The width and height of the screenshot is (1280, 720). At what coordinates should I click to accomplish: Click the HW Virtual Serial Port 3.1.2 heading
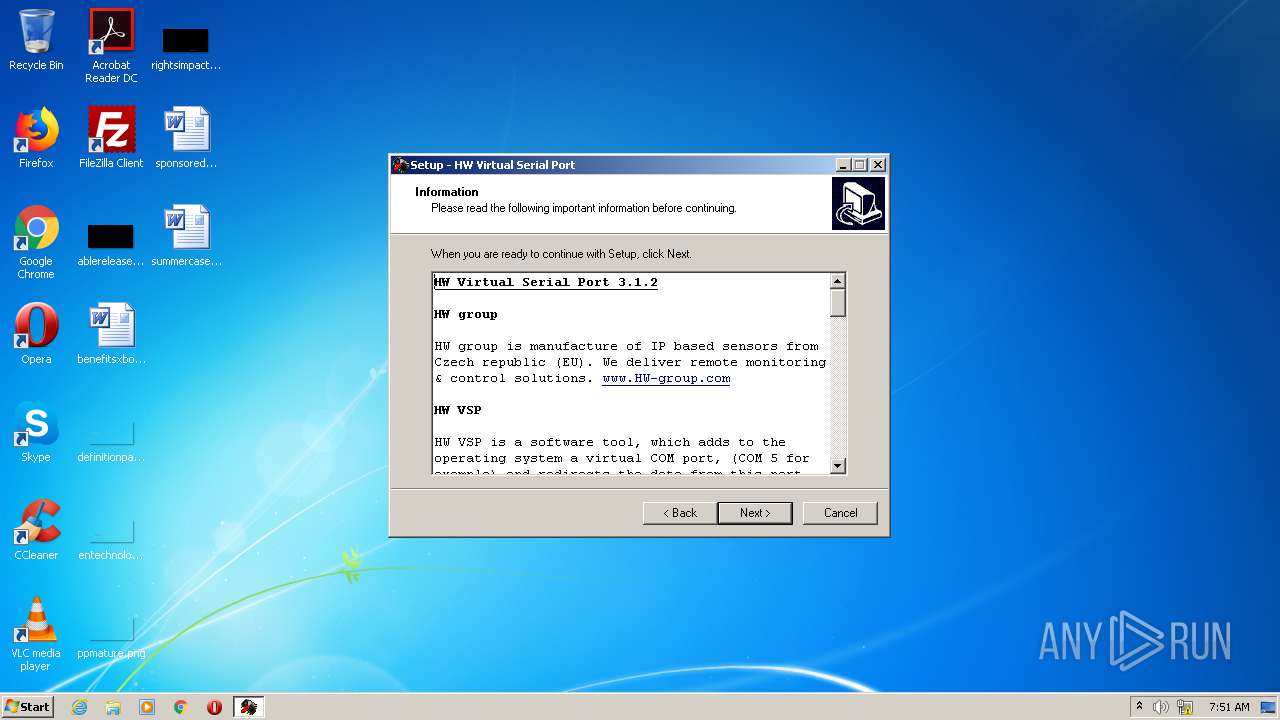click(546, 283)
